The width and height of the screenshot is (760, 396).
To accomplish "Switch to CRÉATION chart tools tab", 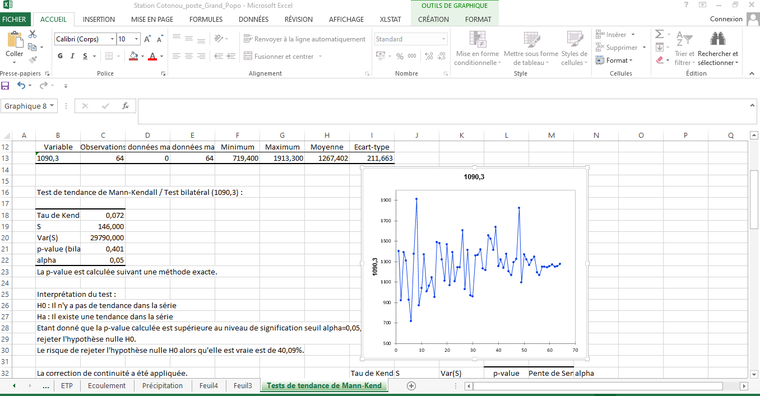I will coord(433,19).
